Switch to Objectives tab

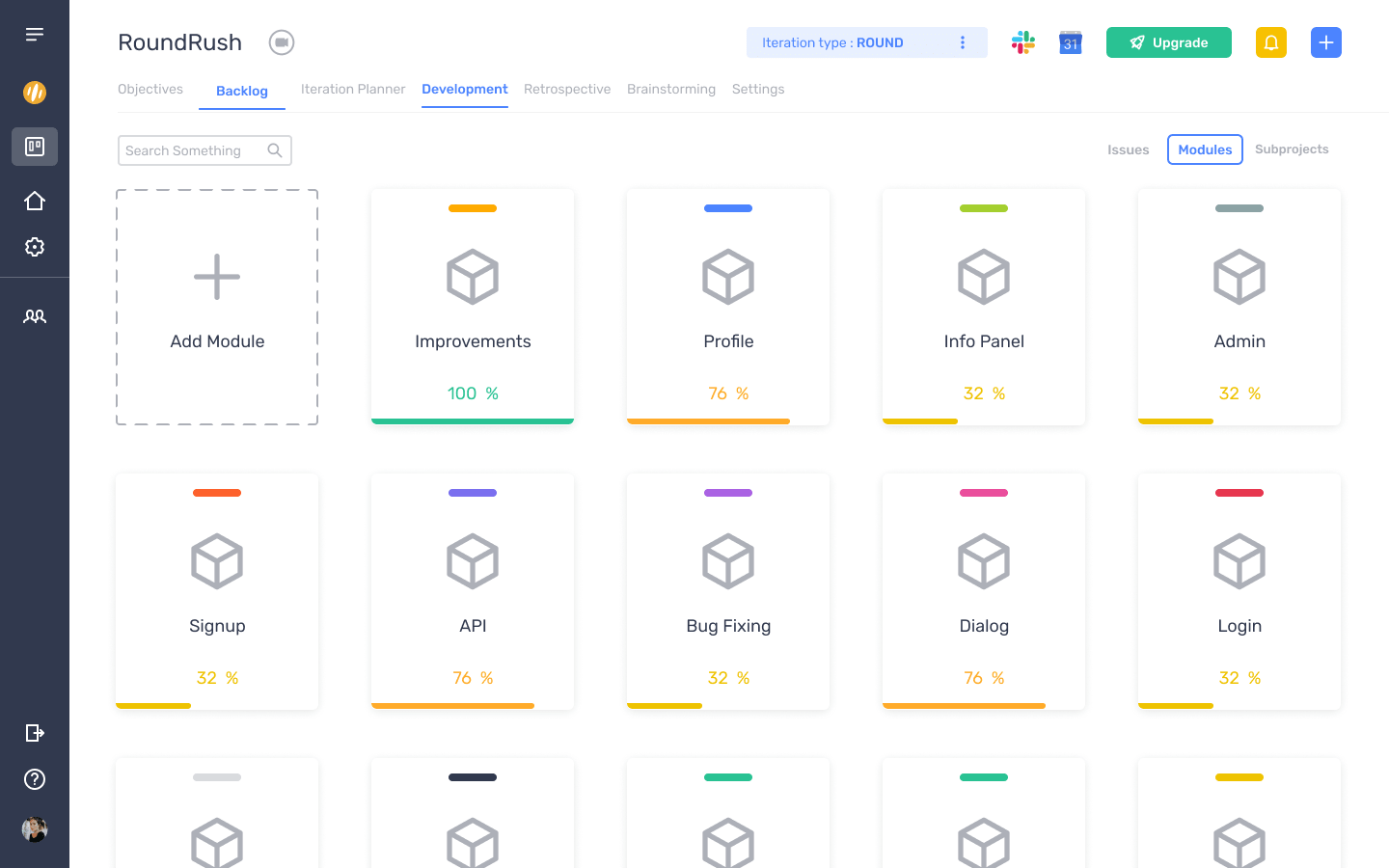pos(150,89)
